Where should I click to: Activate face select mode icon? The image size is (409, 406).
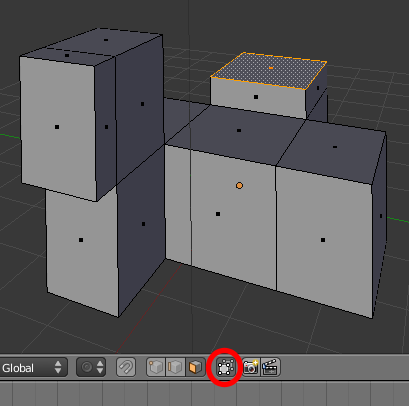coord(195,367)
